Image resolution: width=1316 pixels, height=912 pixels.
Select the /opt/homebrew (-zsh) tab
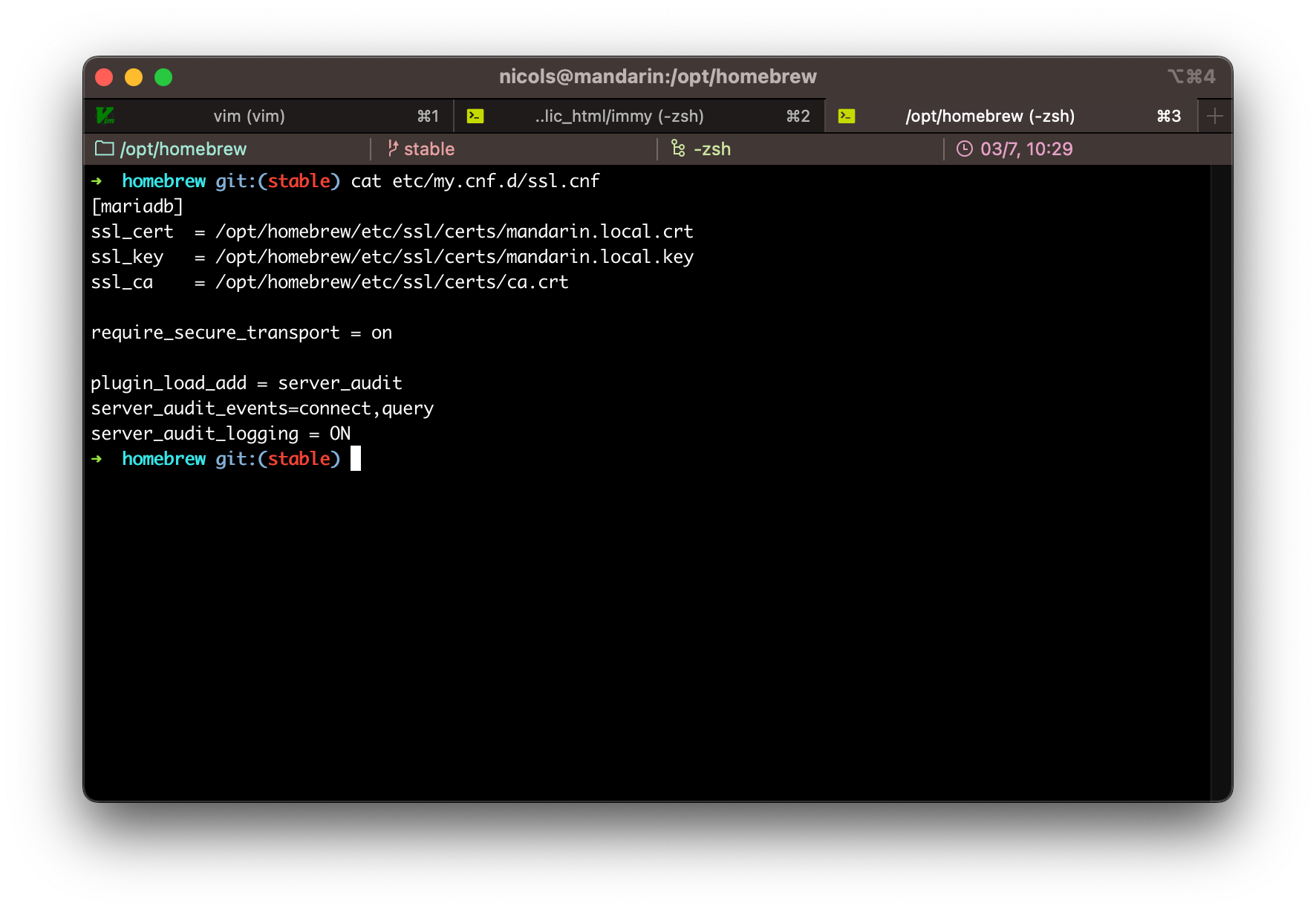tap(1011, 116)
